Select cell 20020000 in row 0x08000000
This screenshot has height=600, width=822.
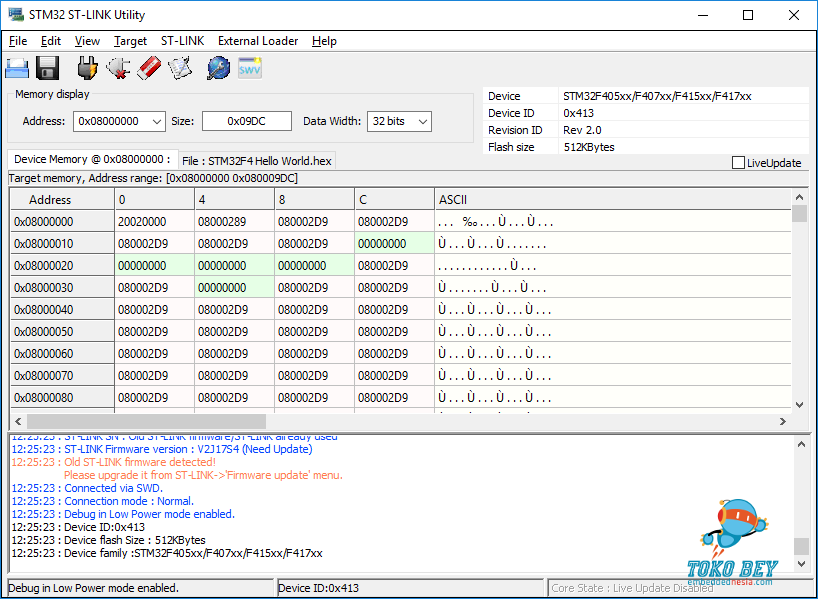click(154, 222)
